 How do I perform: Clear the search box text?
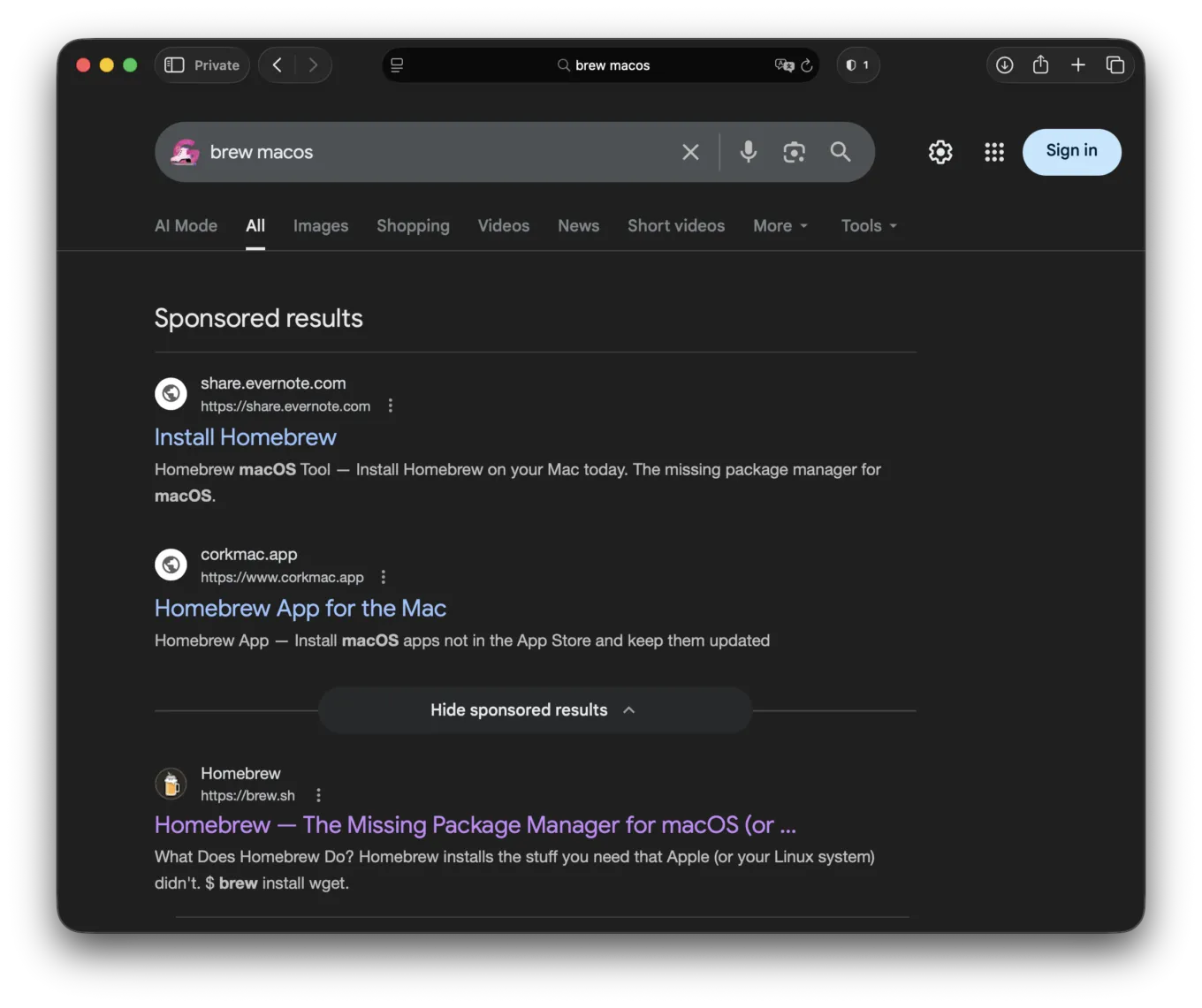point(690,152)
